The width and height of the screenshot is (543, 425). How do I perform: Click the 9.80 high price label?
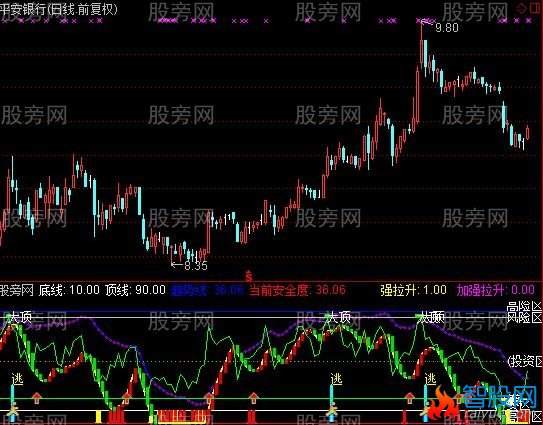[447, 28]
